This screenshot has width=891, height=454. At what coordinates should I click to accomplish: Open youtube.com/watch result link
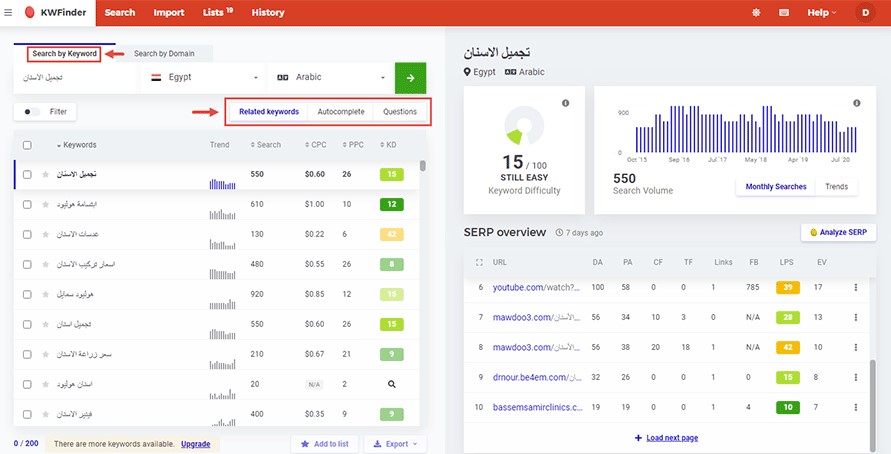point(536,288)
